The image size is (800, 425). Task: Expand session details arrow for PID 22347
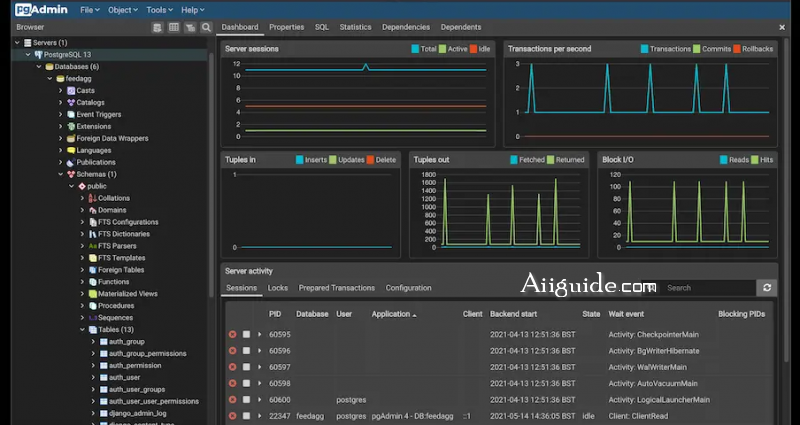(x=259, y=416)
